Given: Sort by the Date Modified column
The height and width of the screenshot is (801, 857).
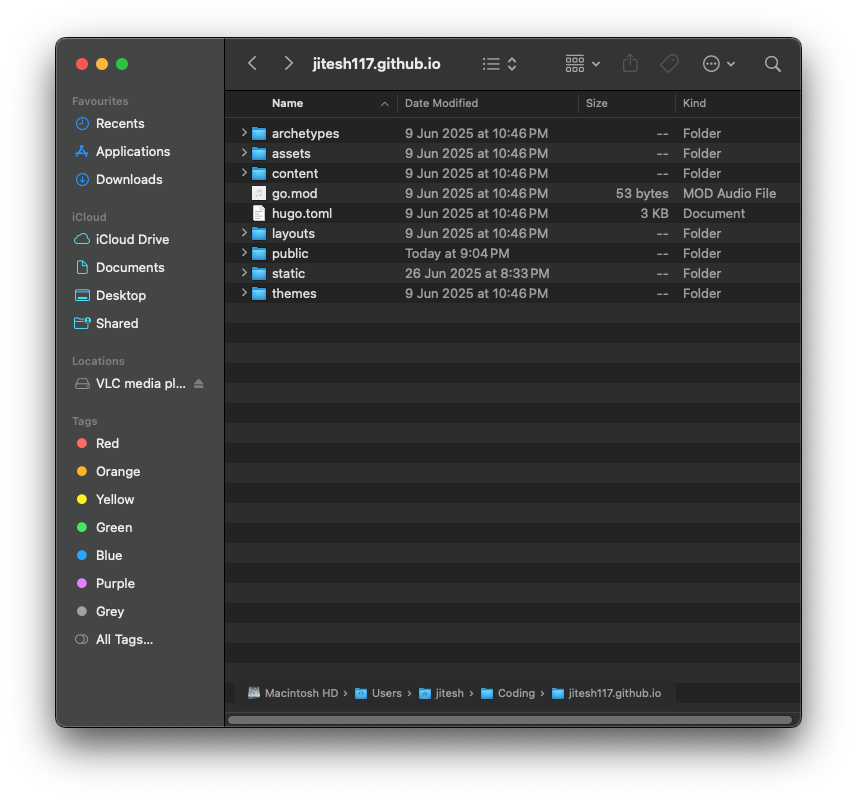Looking at the screenshot, I should pos(441,103).
